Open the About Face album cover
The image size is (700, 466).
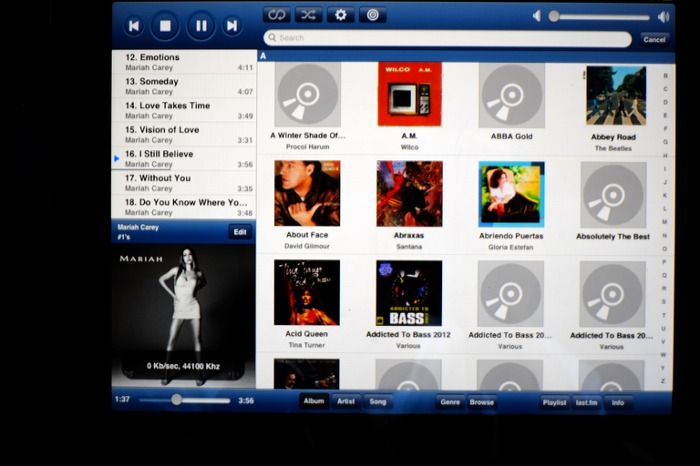[x=307, y=193]
